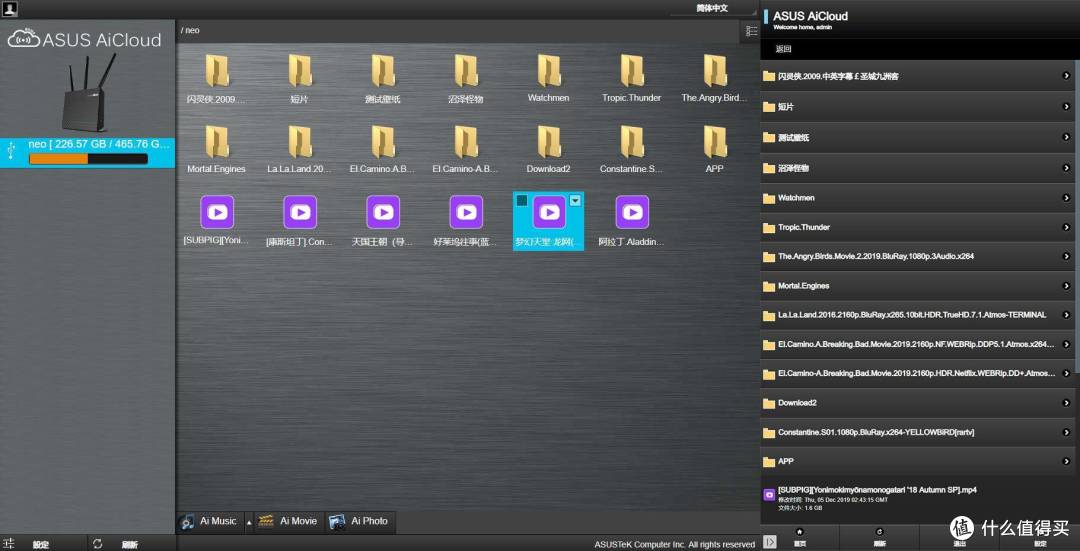Screen dimensions: 1080x551
Task: Open the 沼泽怪物 folder icon in grid
Action: pos(466,70)
